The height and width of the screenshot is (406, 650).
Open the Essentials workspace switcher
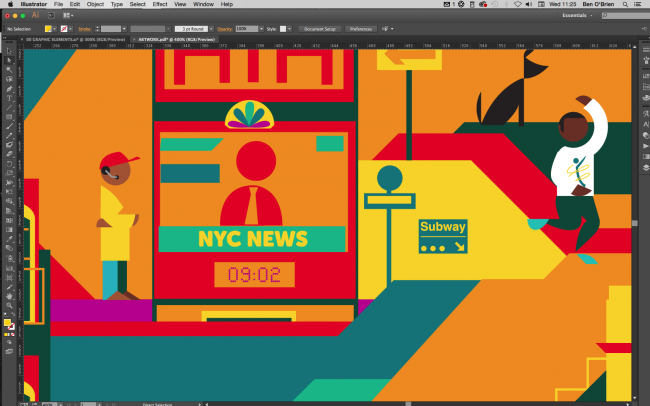pyautogui.click(x=575, y=17)
